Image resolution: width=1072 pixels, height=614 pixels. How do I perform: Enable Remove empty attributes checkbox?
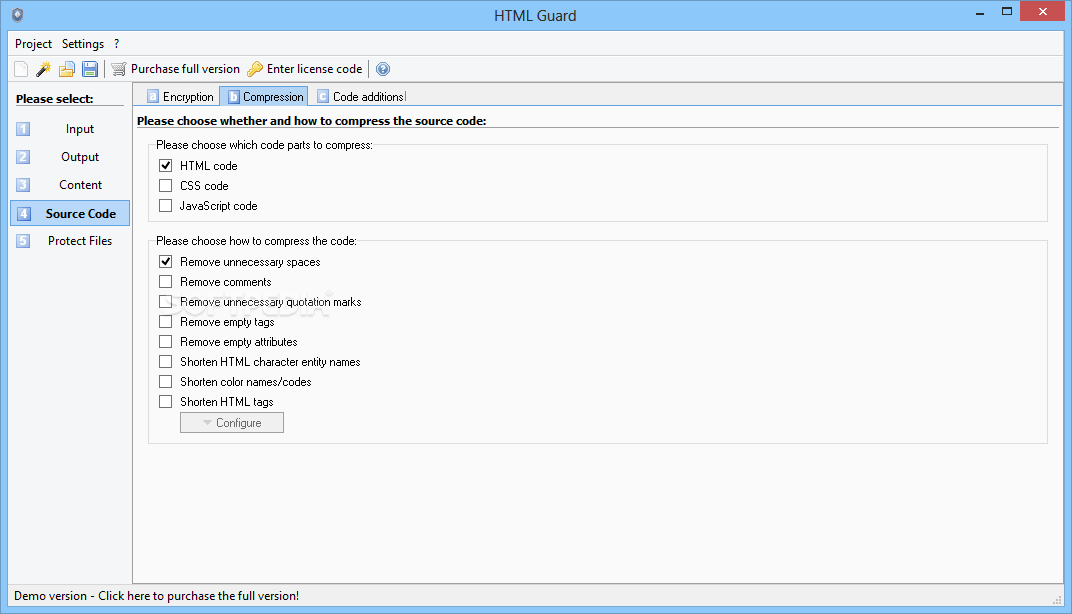pyautogui.click(x=165, y=341)
